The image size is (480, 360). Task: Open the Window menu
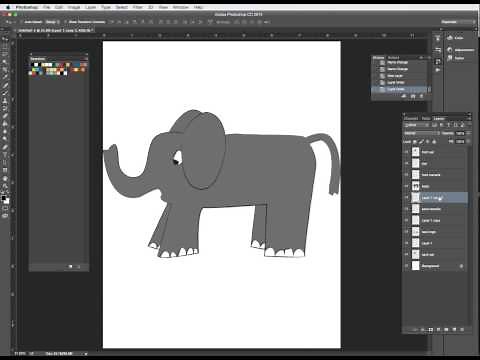pyautogui.click(x=180, y=7)
